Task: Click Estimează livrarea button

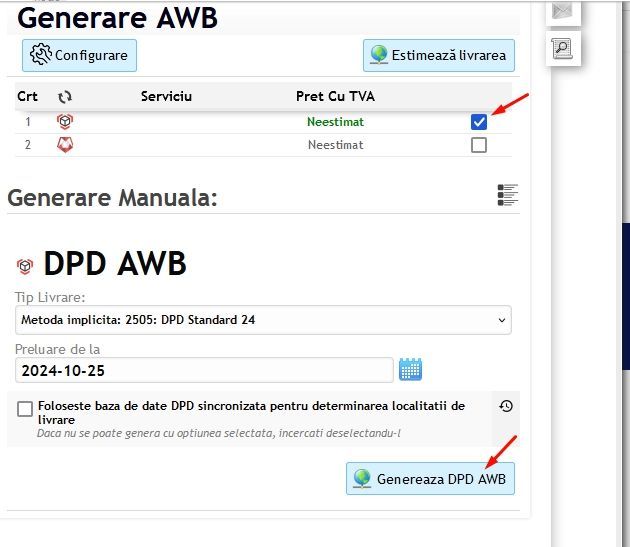Action: click(439, 55)
